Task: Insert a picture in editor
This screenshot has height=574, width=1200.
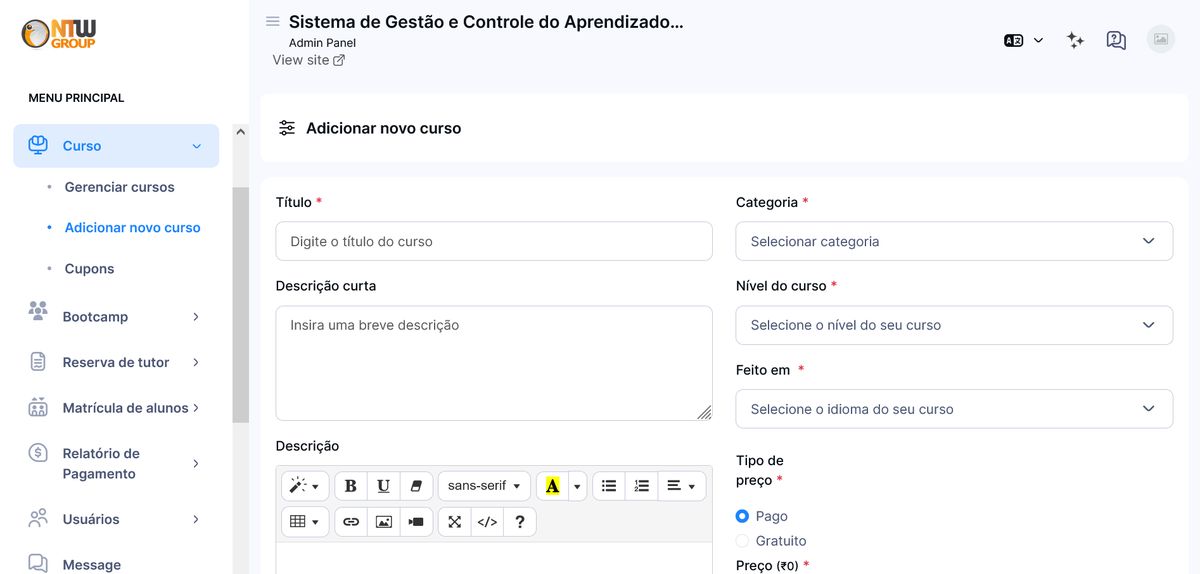Action: point(384,522)
